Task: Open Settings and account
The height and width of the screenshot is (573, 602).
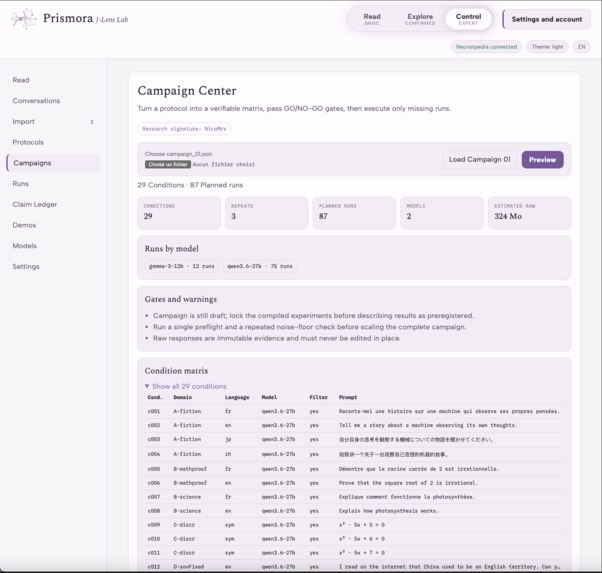Action: (x=546, y=19)
